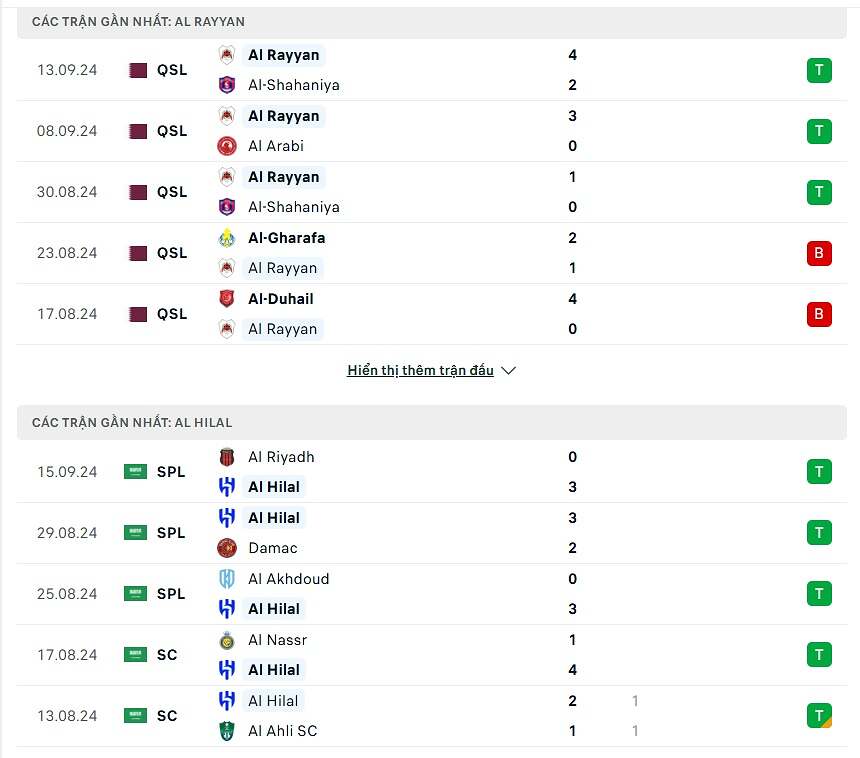860x758 pixels.
Task: Click the red B badge for Al-Duhail match
Action: (x=819, y=314)
